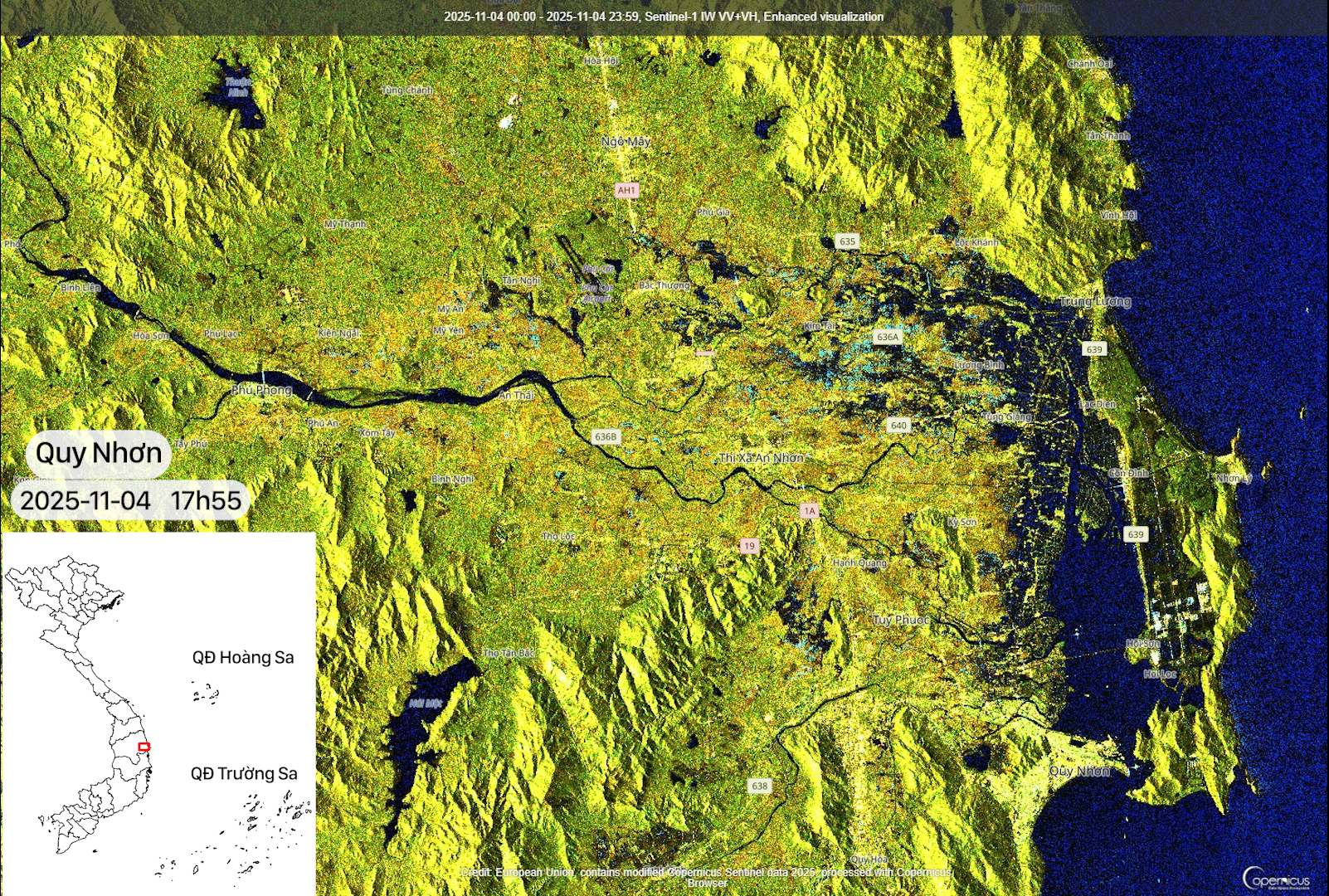This screenshot has width=1329, height=896.
Task: Click the Tuy Phước place label
Action: pyautogui.click(x=901, y=620)
